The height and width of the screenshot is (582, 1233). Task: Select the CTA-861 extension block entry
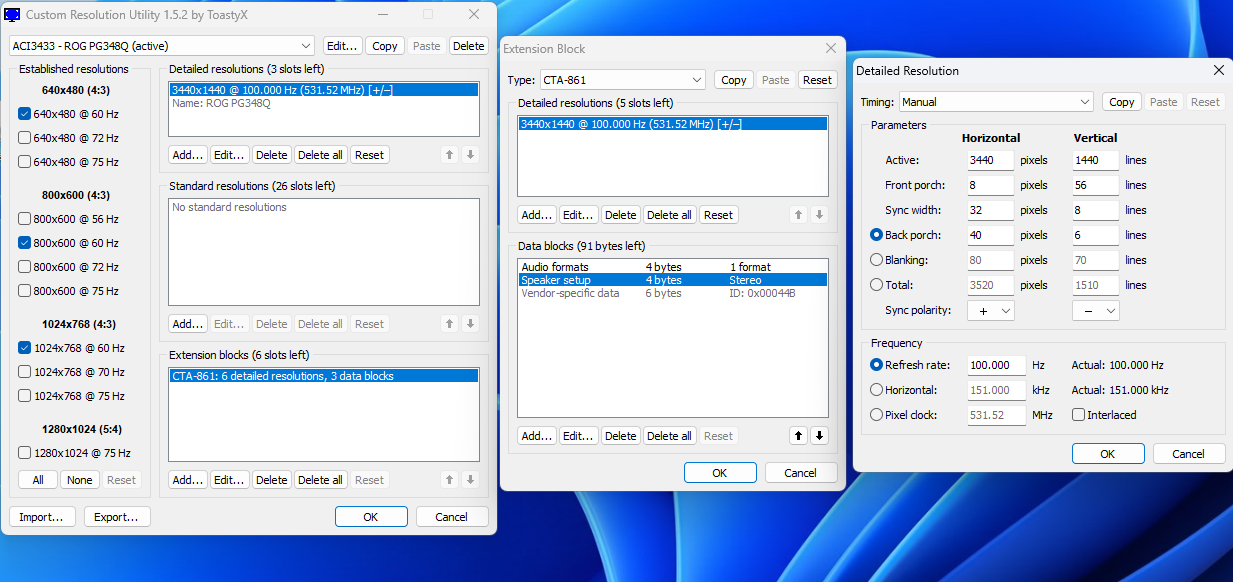coord(323,376)
